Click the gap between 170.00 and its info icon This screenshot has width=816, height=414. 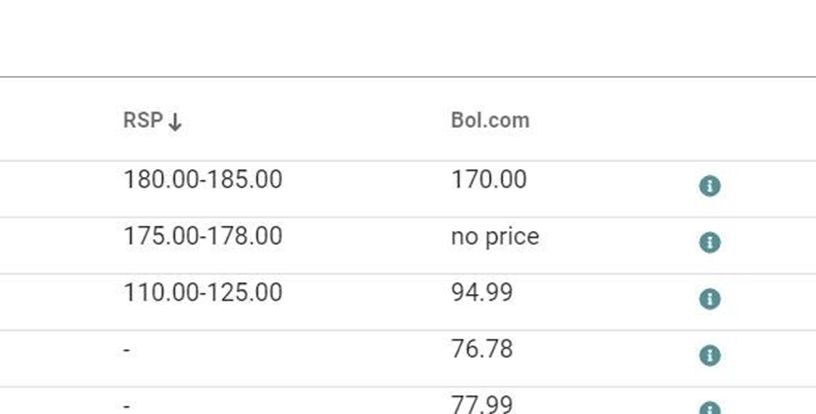coord(610,185)
